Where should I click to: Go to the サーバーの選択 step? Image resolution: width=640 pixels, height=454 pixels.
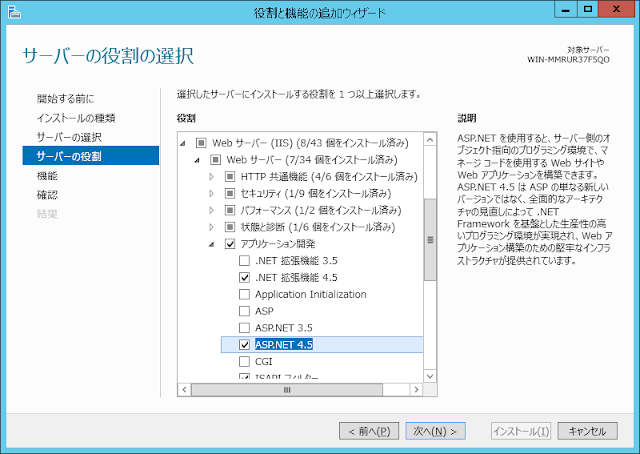coord(69,137)
